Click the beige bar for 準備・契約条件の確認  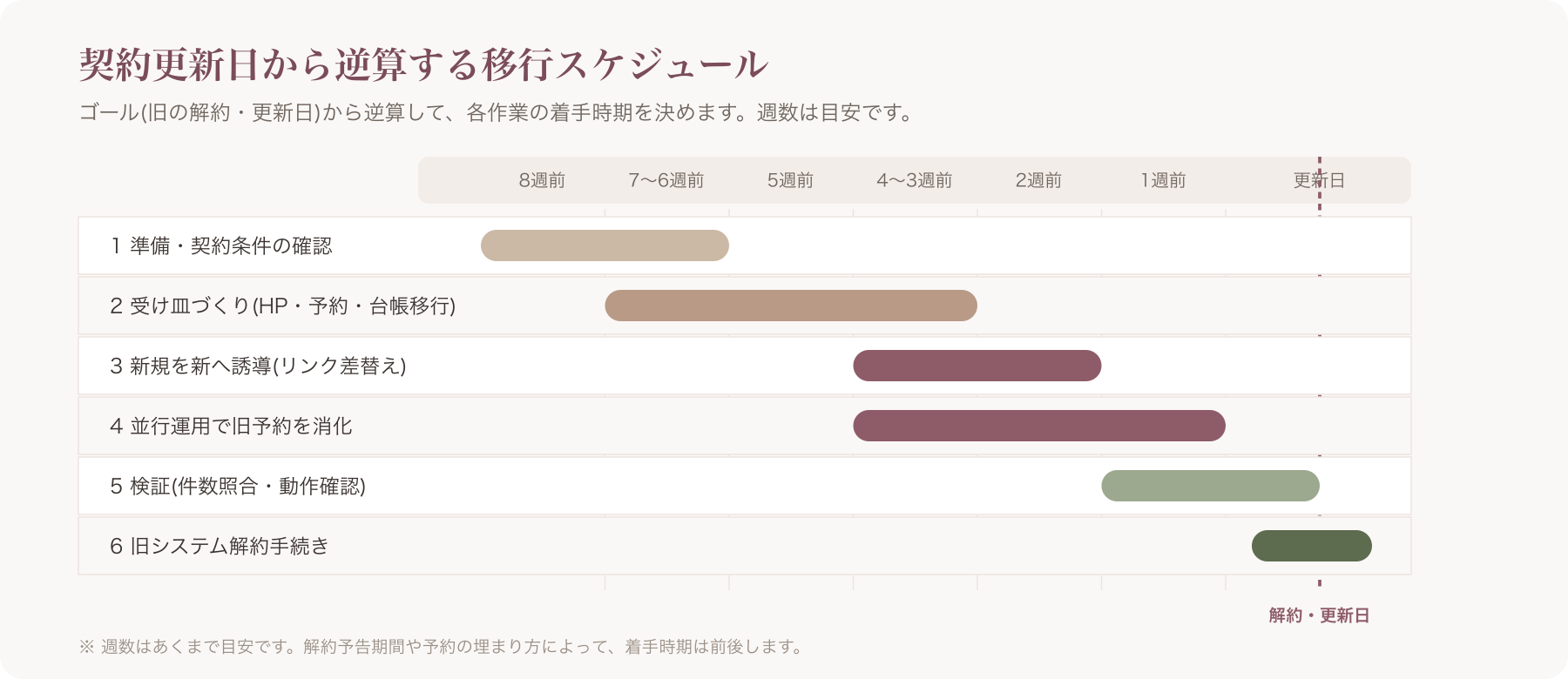(x=605, y=245)
